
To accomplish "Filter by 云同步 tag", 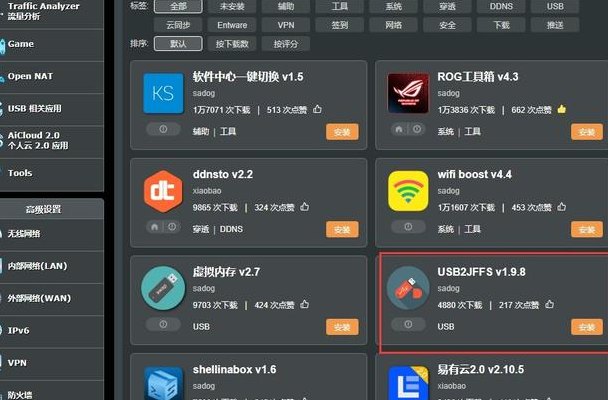I will [178, 25].
